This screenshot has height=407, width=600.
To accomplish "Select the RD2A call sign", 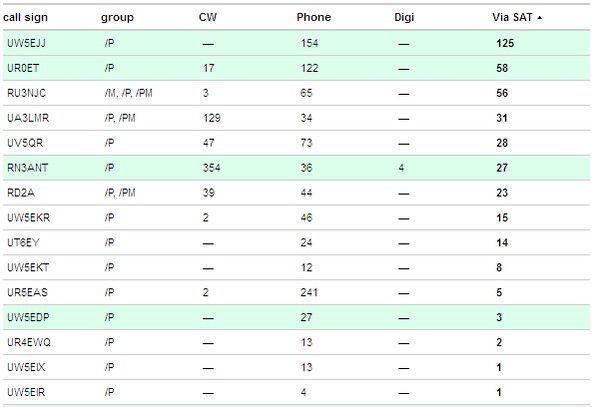I will 21,193.
